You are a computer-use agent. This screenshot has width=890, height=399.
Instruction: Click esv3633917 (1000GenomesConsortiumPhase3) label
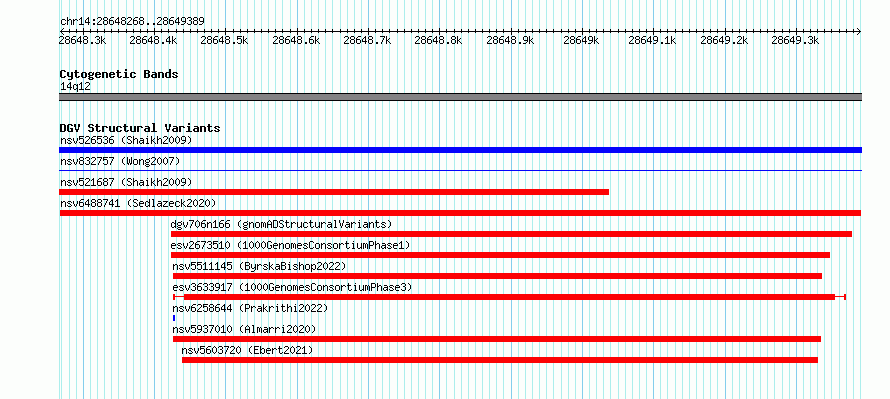tap(292, 287)
